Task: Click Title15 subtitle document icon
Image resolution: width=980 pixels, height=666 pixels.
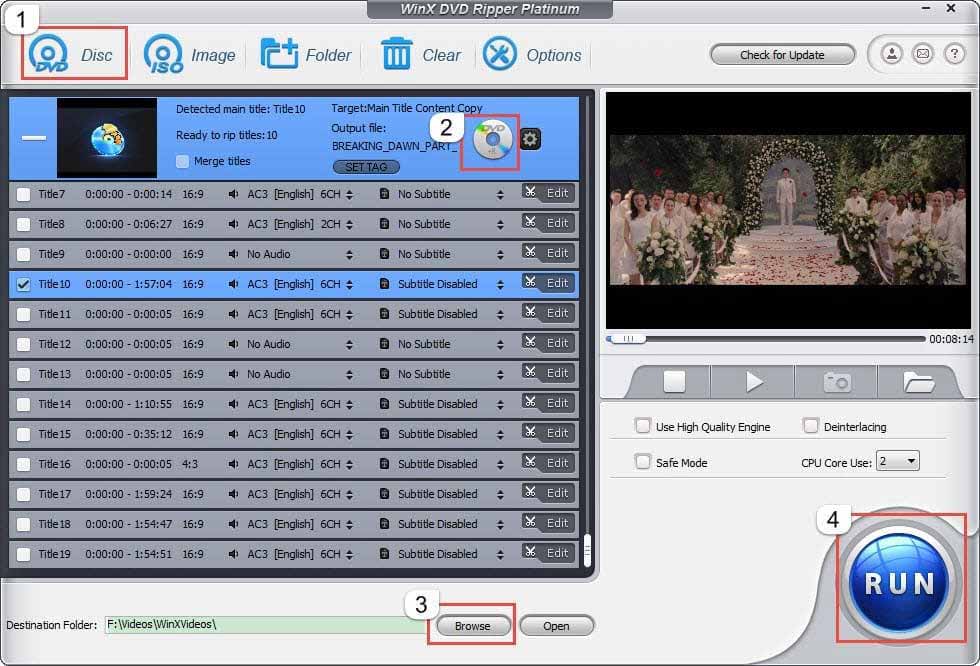Action: [x=384, y=434]
